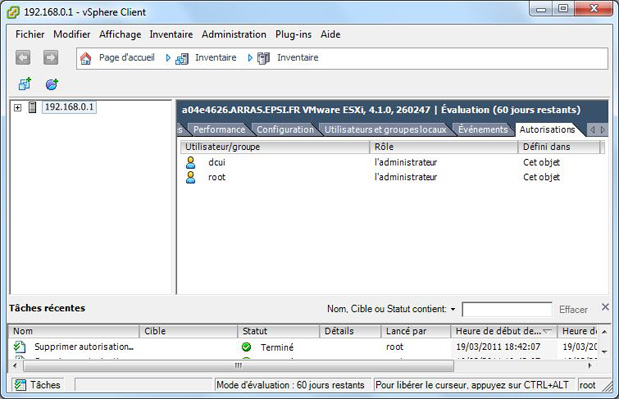619x399 pixels.
Task: Sort tasks by Détails column header
Action: [x=350, y=331]
